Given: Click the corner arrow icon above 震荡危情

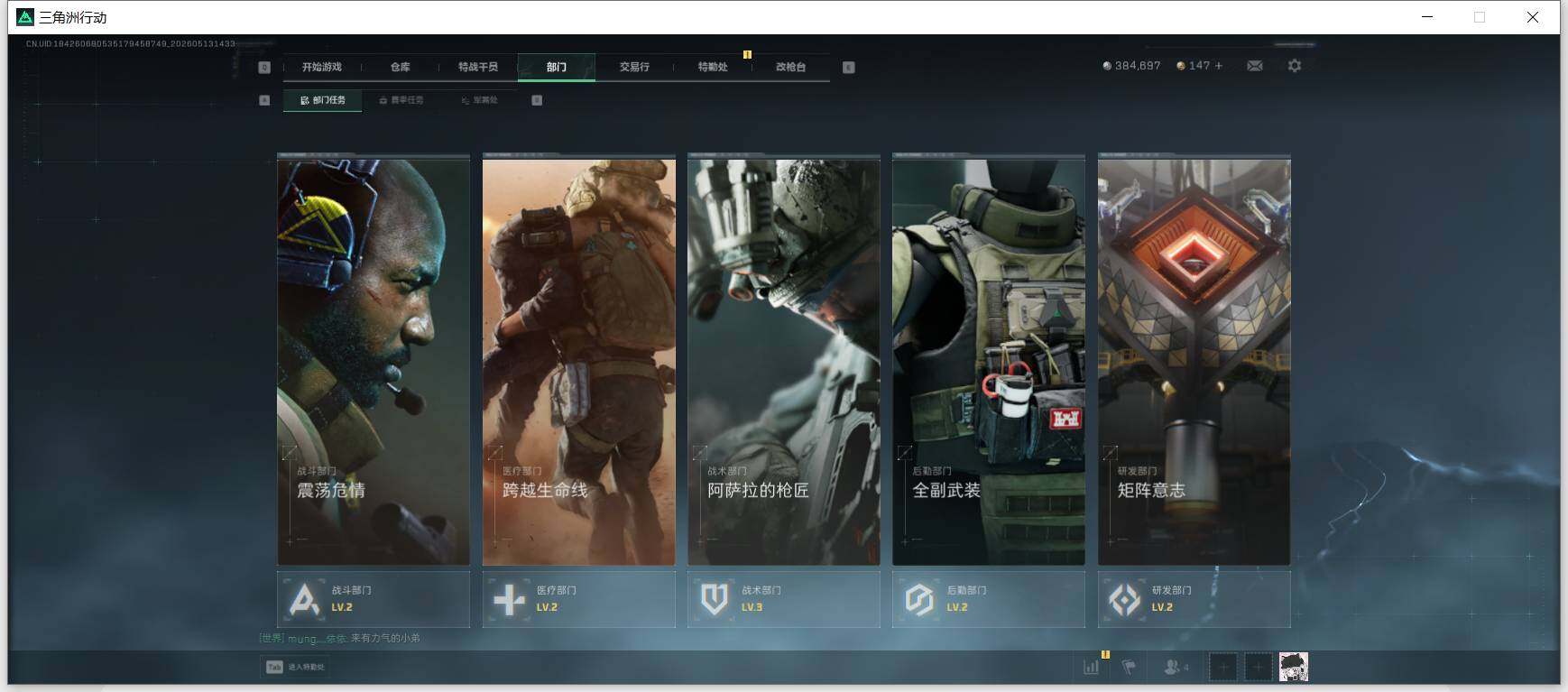Looking at the screenshot, I should [x=290, y=452].
